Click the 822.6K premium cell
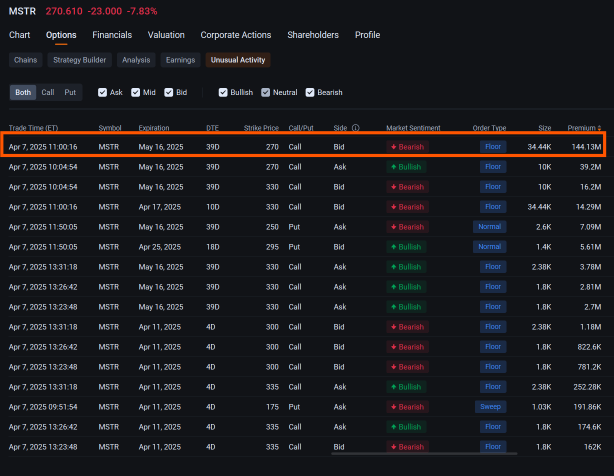 589,347
